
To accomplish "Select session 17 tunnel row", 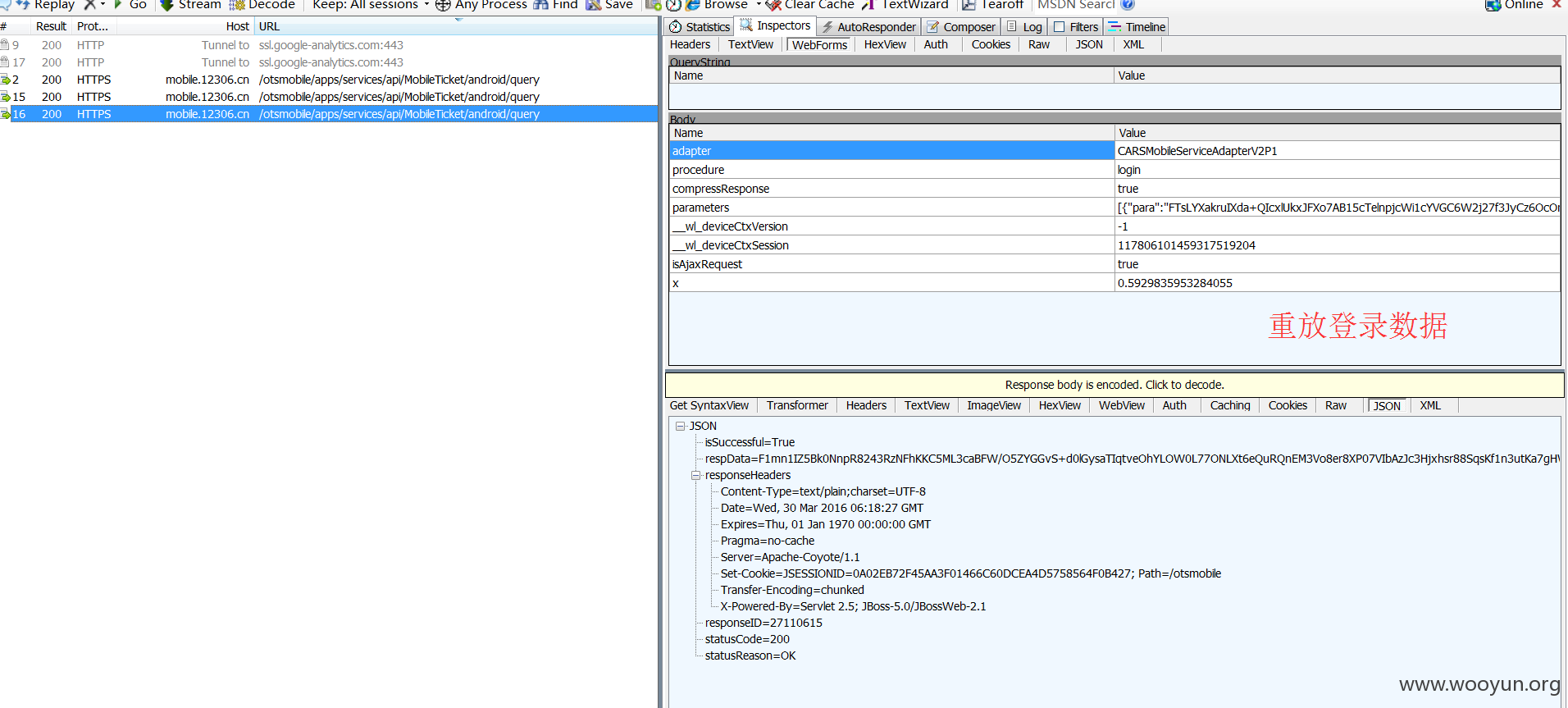I will [329, 62].
